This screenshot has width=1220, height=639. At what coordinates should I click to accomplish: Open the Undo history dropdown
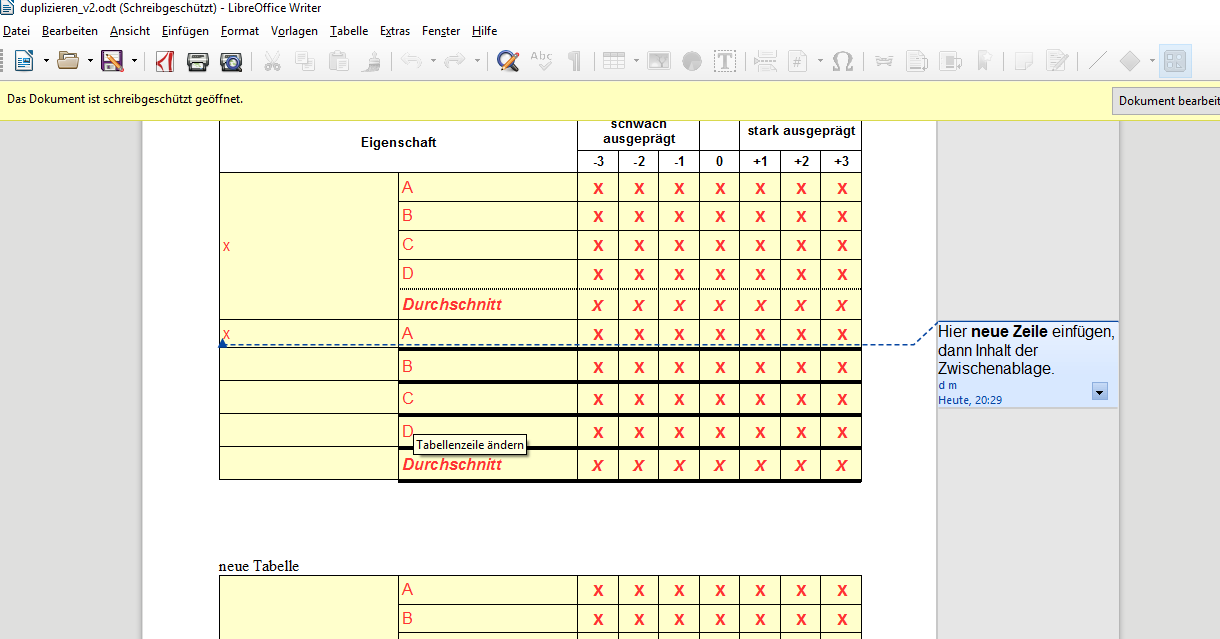pyautogui.click(x=433, y=61)
